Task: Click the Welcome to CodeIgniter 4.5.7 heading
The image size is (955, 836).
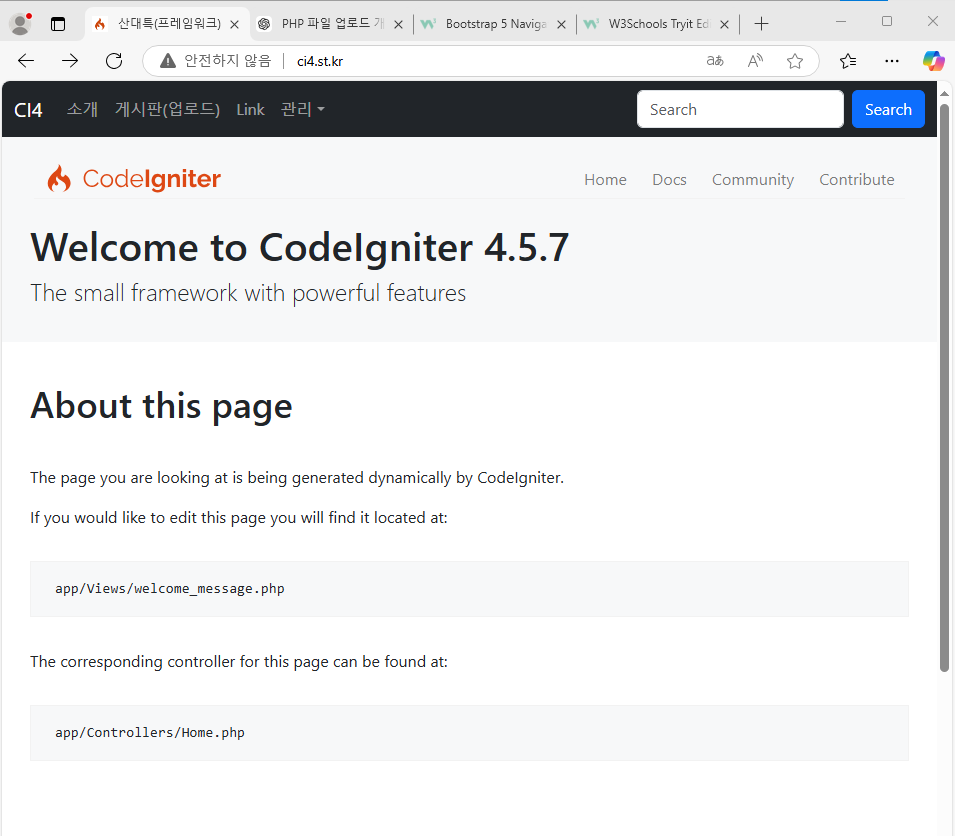Action: (300, 247)
